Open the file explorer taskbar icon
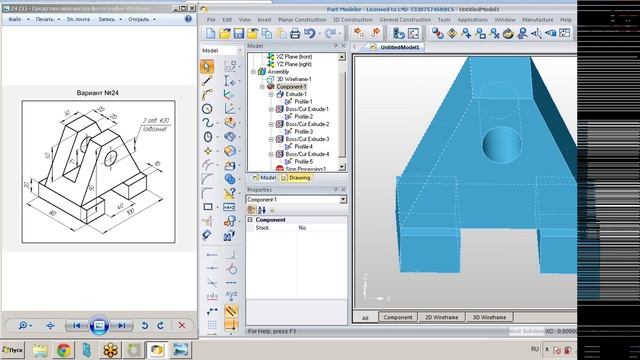 [x=40, y=350]
